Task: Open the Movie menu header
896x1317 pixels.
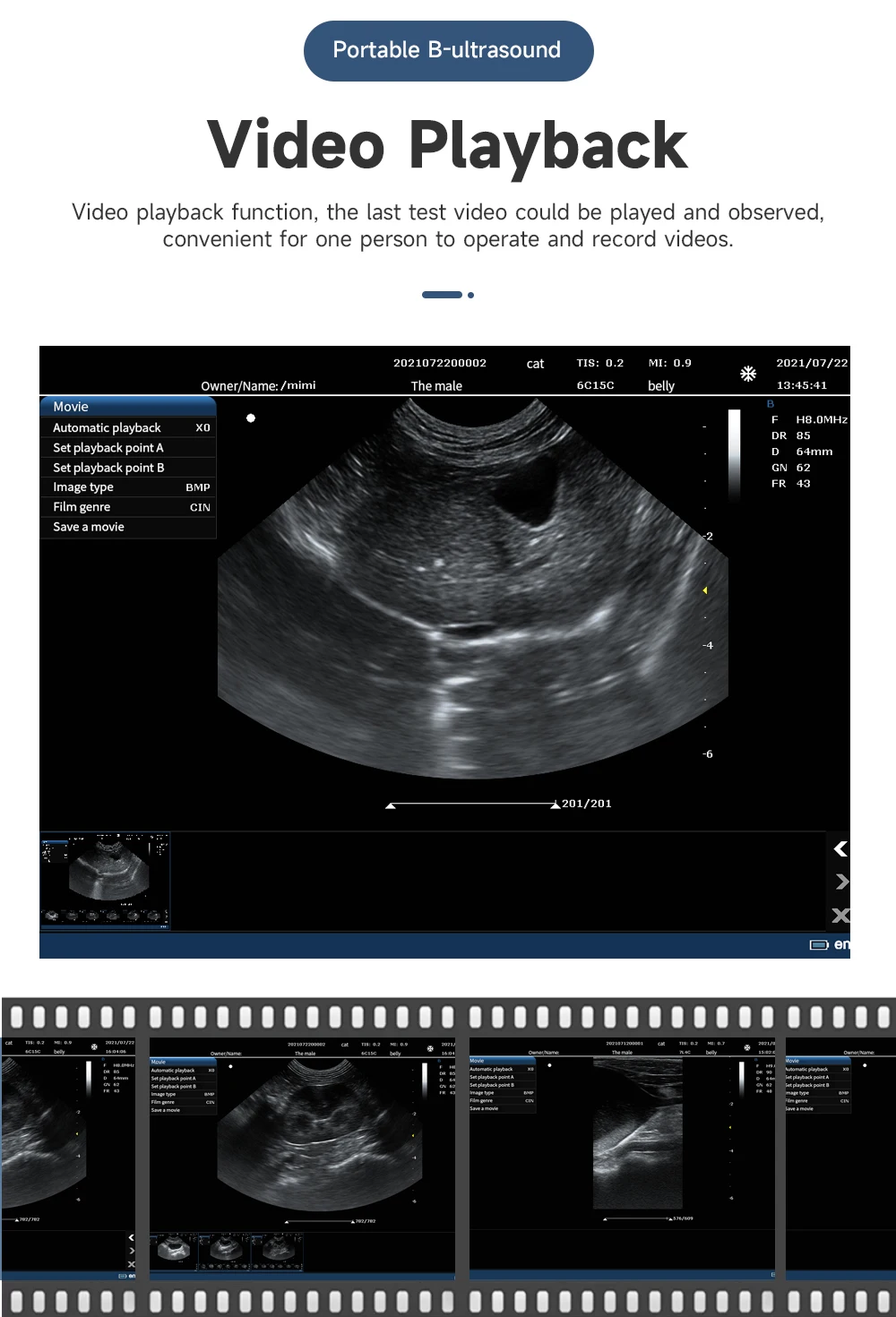Action: (x=127, y=407)
